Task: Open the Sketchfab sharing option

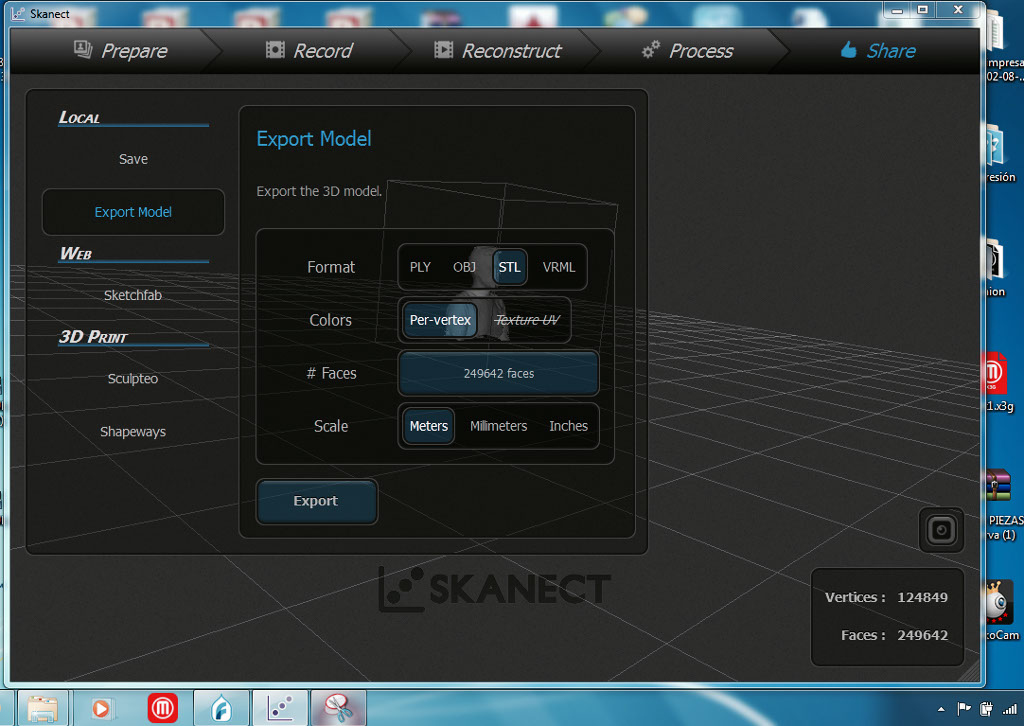Action: coord(133,295)
